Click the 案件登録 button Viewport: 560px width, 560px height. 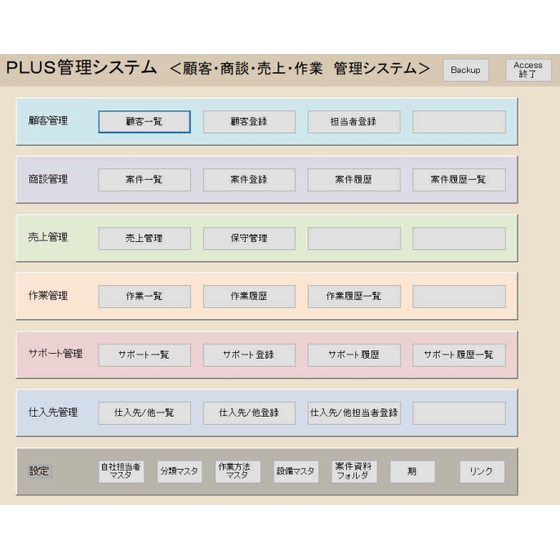[x=249, y=180]
